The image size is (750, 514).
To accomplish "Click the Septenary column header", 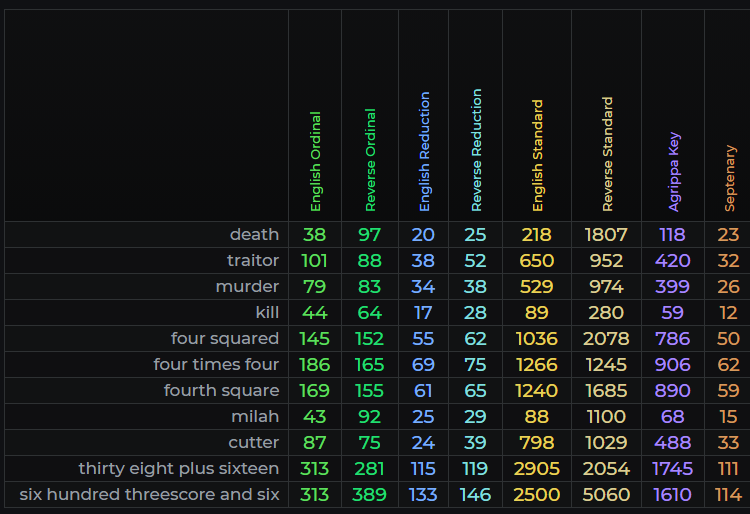I will [729, 178].
